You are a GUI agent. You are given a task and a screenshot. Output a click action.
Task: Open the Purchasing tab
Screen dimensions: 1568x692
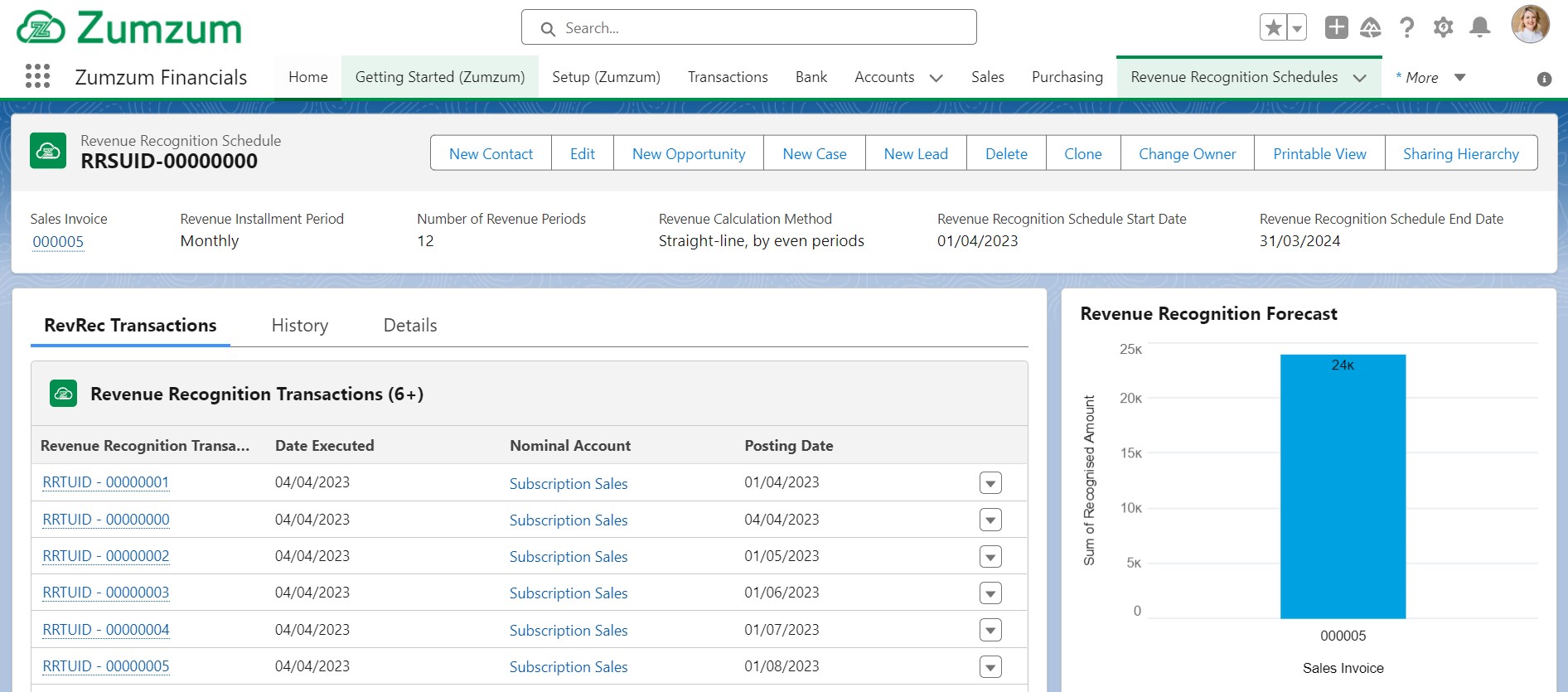(1067, 77)
